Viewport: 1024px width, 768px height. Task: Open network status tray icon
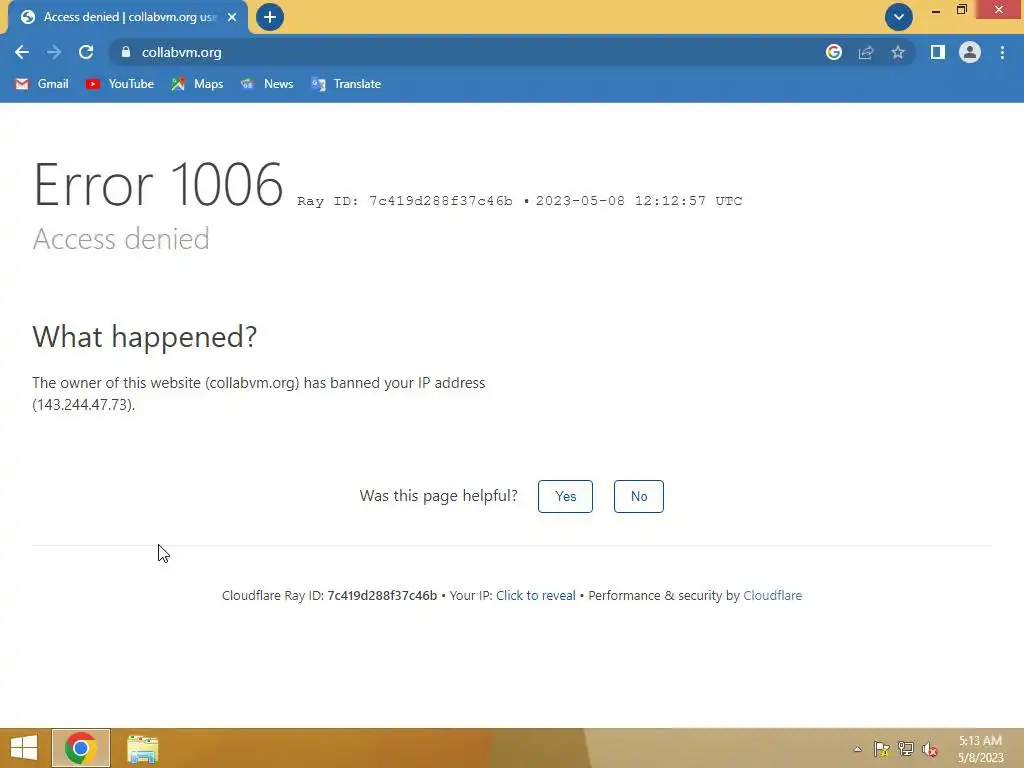[906, 749]
